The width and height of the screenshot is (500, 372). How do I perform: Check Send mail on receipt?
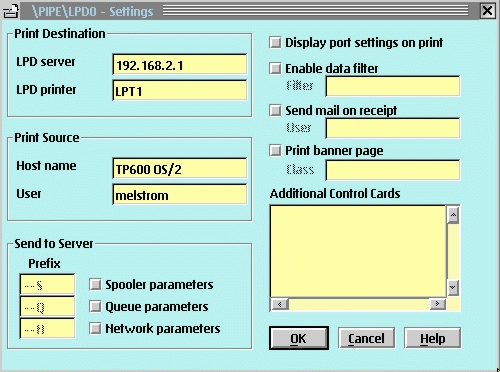tap(275, 110)
